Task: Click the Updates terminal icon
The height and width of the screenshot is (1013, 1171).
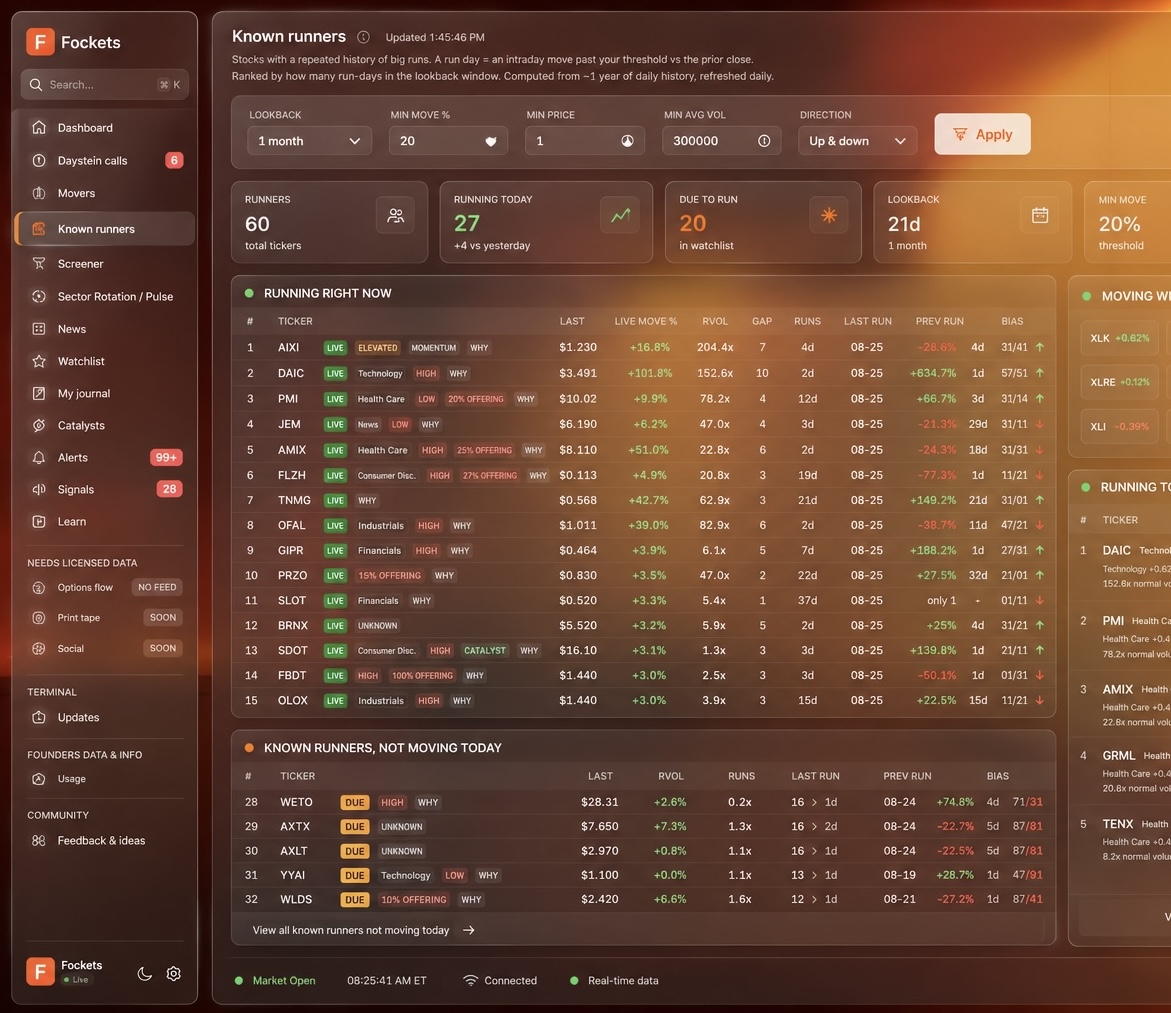Action: [39, 717]
